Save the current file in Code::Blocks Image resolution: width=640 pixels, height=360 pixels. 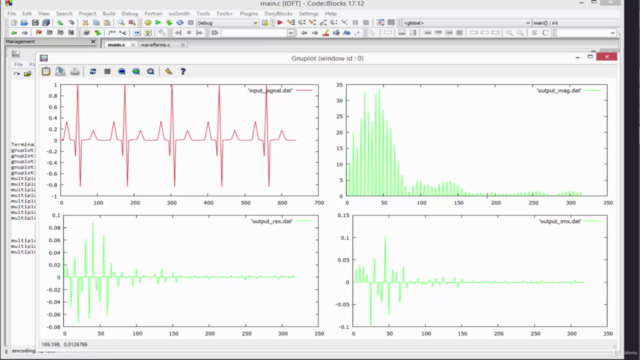click(35, 23)
